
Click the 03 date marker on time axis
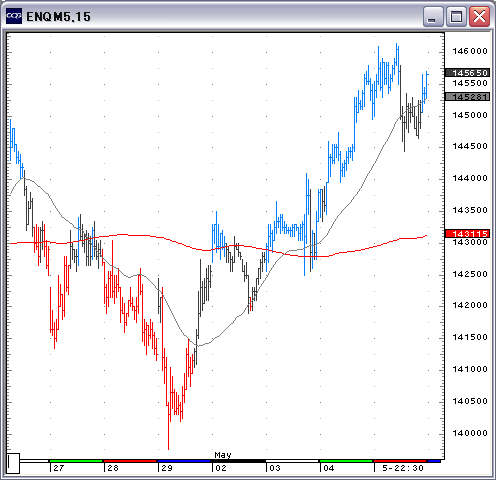point(275,468)
